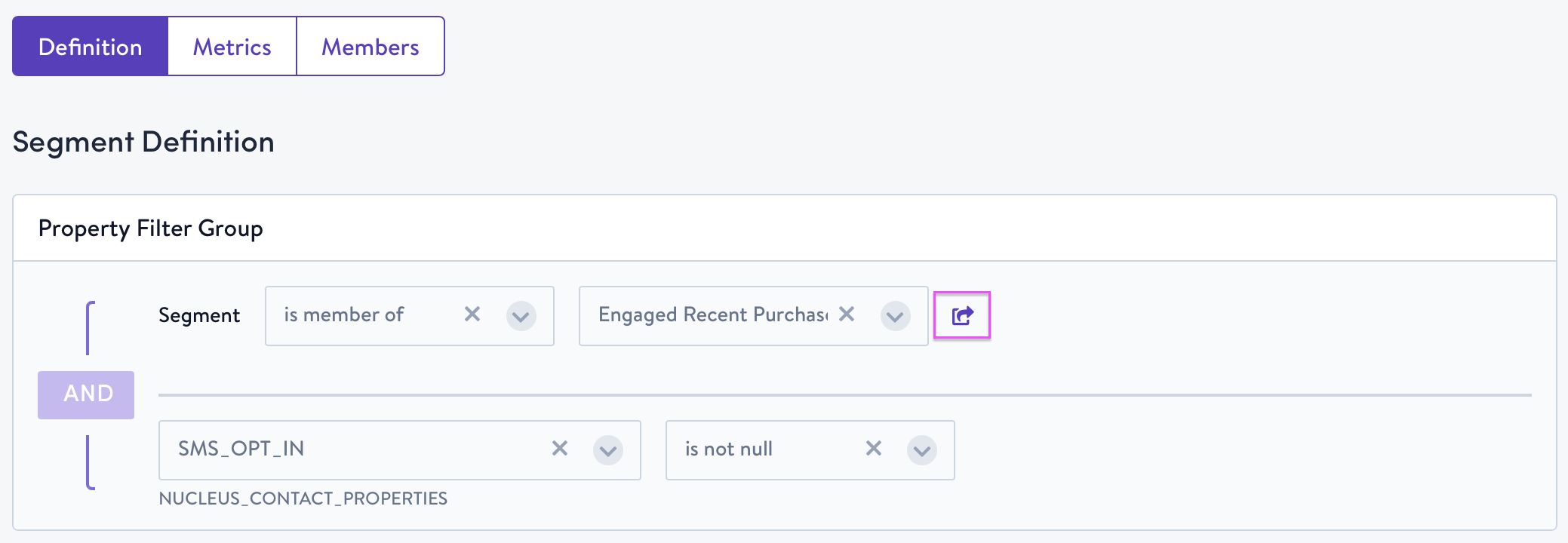Select the Definition tab
This screenshot has width=1568, height=543.
(90, 47)
